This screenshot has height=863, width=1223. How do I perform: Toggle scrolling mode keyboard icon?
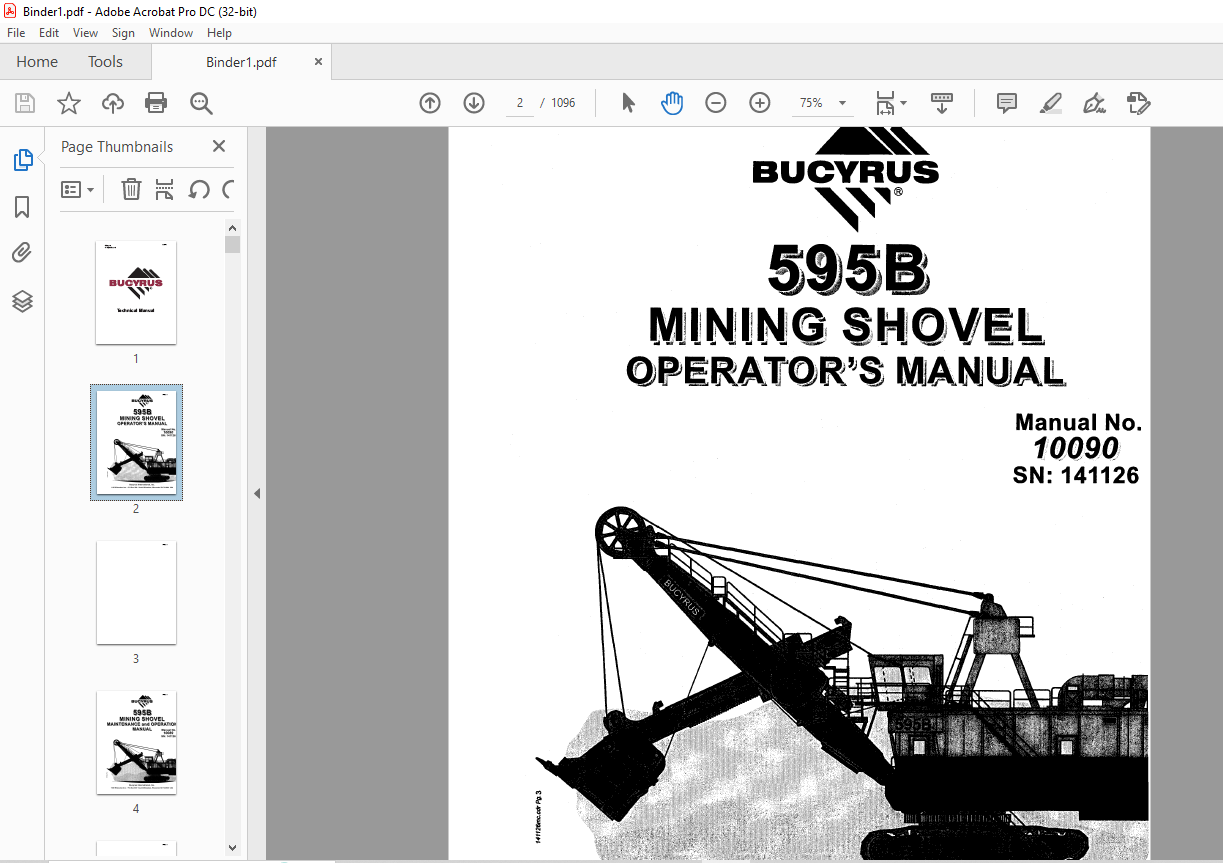click(x=942, y=103)
